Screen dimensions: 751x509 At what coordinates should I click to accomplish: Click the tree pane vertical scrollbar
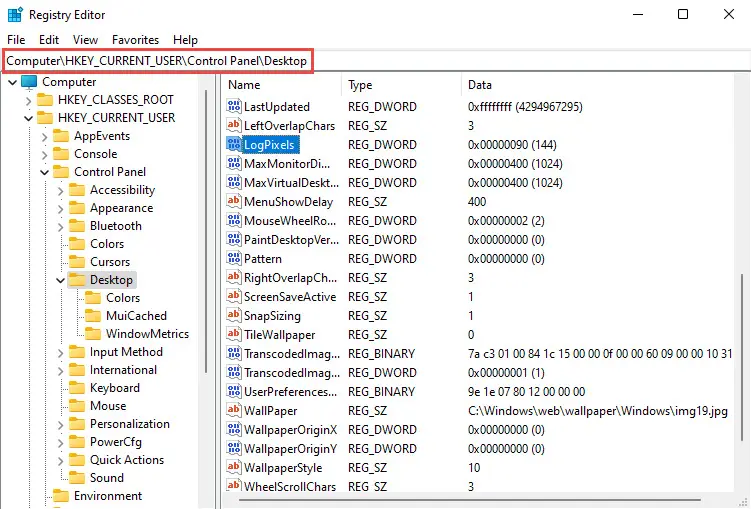pos(206,230)
